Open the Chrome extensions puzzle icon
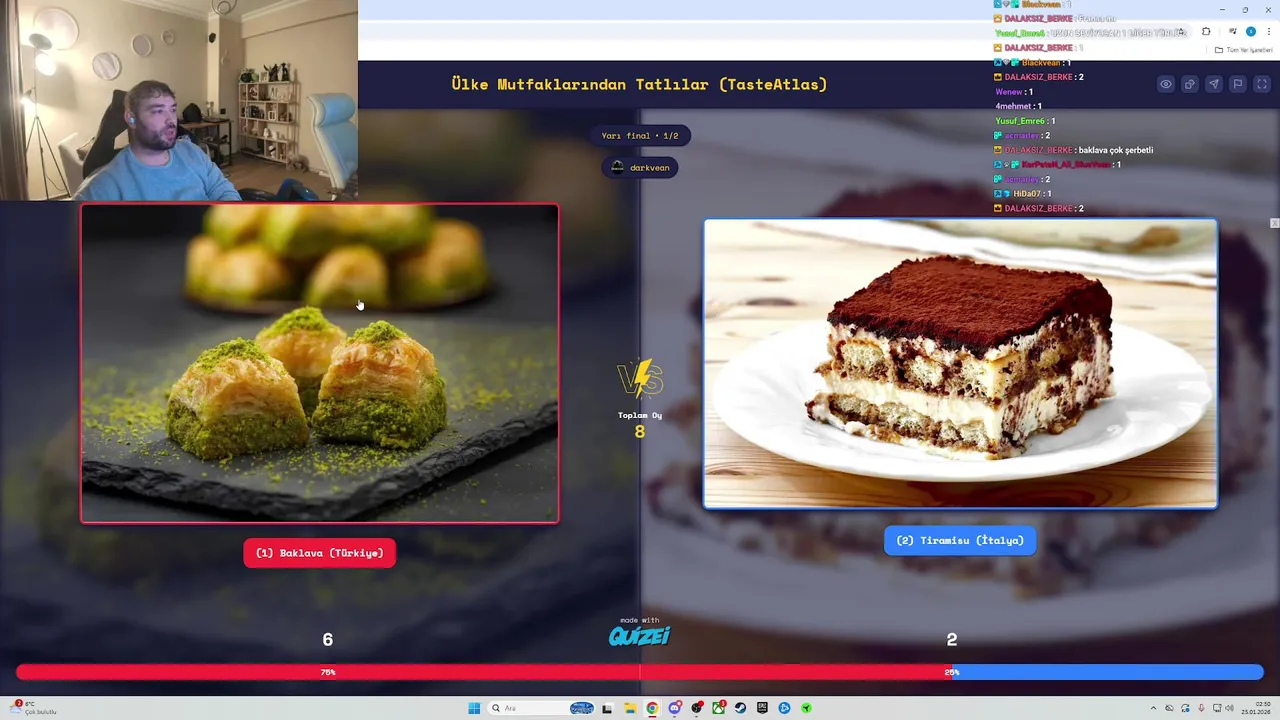The width and height of the screenshot is (1280, 720). [x=1206, y=31]
